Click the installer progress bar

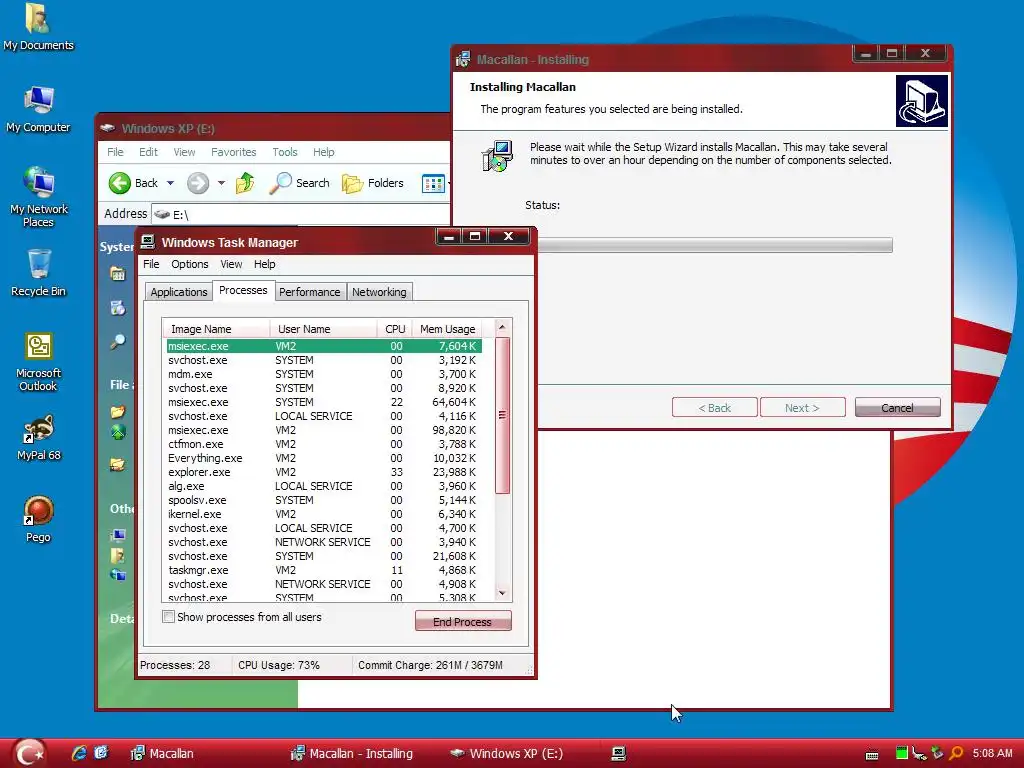pos(714,245)
